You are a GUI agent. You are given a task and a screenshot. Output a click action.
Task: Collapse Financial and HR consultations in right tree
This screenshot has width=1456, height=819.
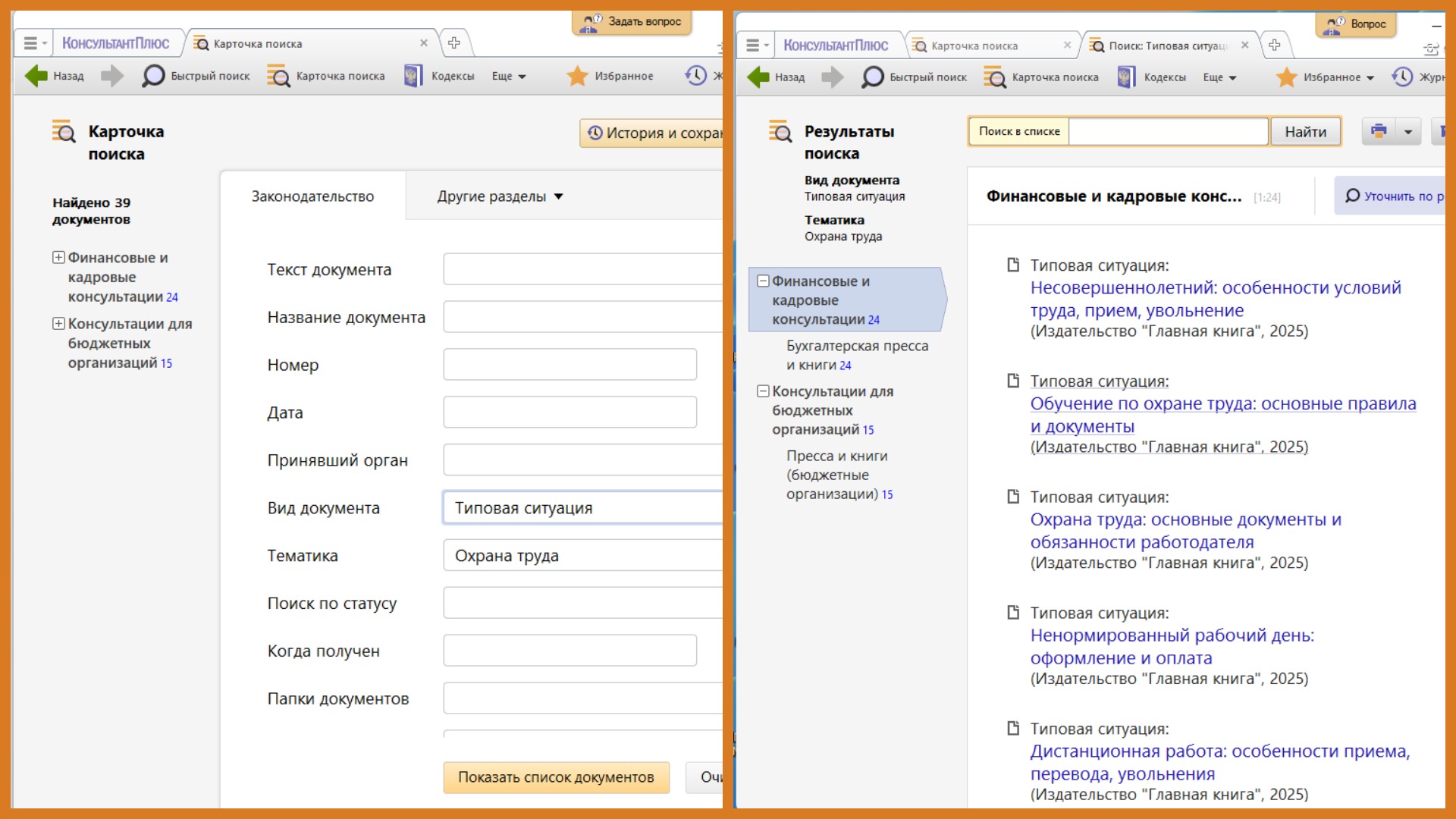(x=764, y=281)
